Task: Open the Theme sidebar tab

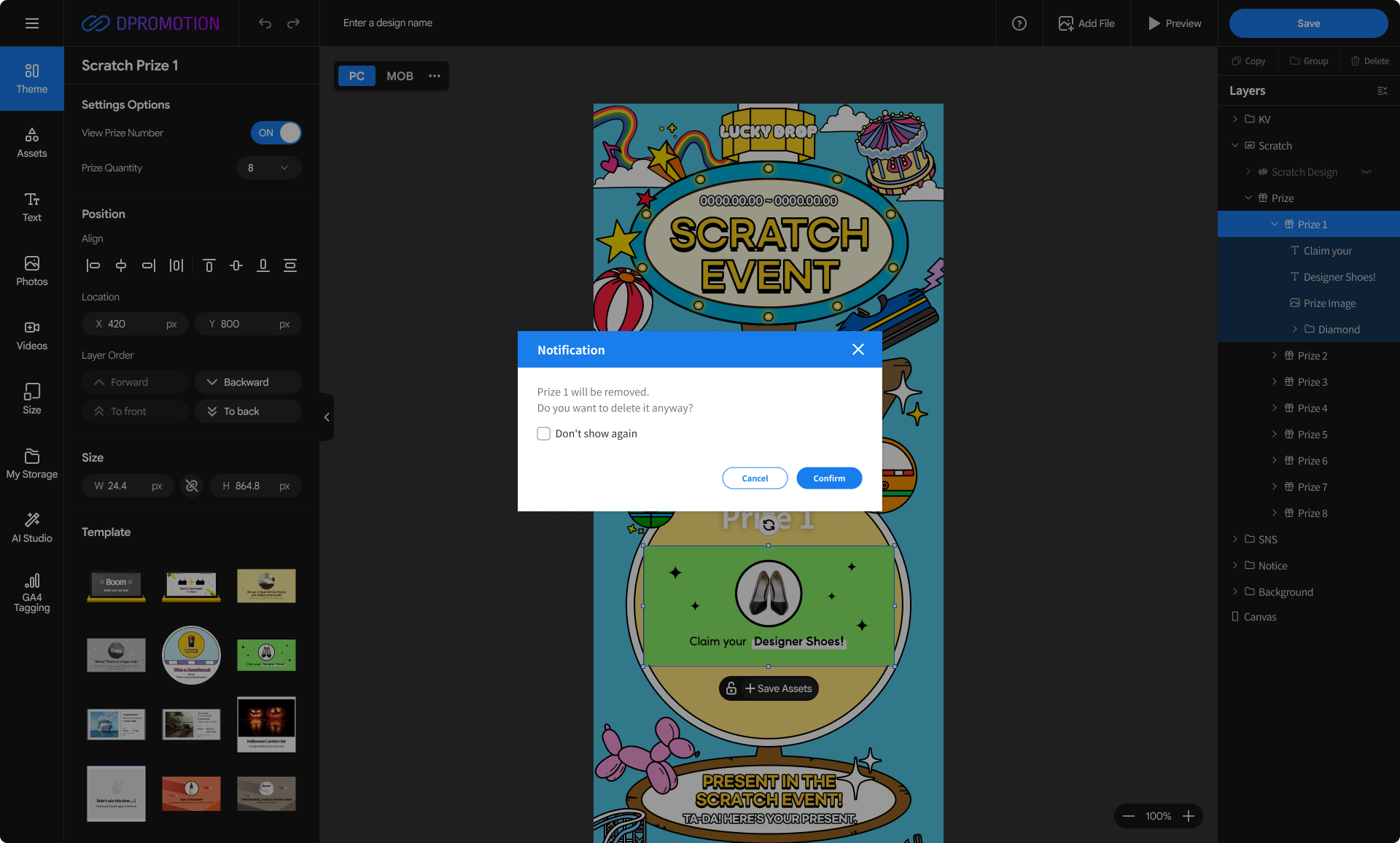Action: tap(31, 79)
